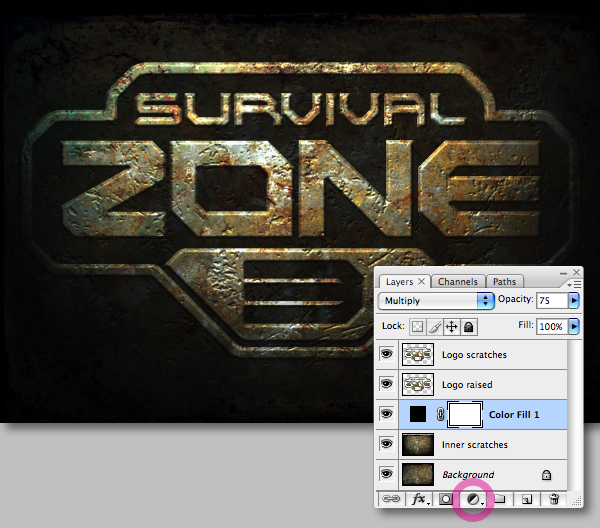Screen dimensions: 600x528
Task: Select the Logo scratches layer name
Action: tap(474, 355)
